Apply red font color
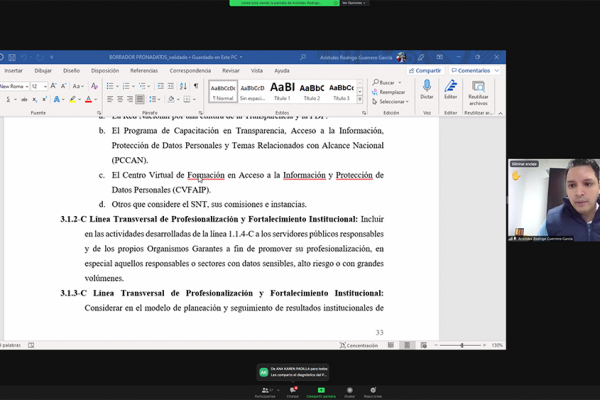This screenshot has width=600, height=400. coord(88,100)
